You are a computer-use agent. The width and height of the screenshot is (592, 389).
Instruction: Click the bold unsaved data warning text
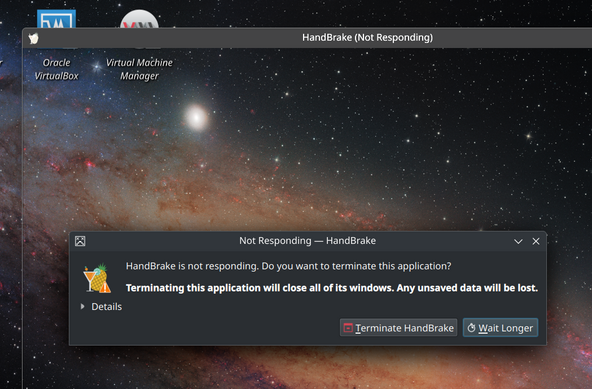click(332, 288)
